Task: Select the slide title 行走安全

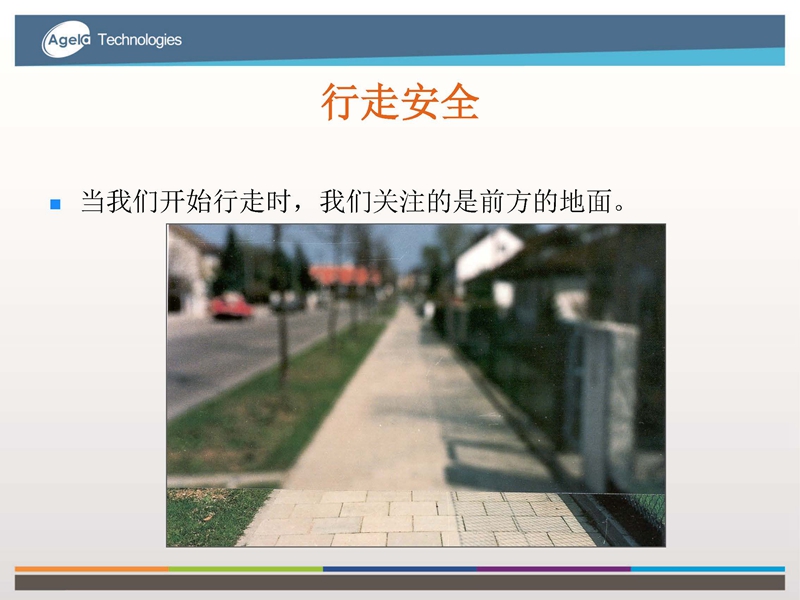Action: (400, 102)
